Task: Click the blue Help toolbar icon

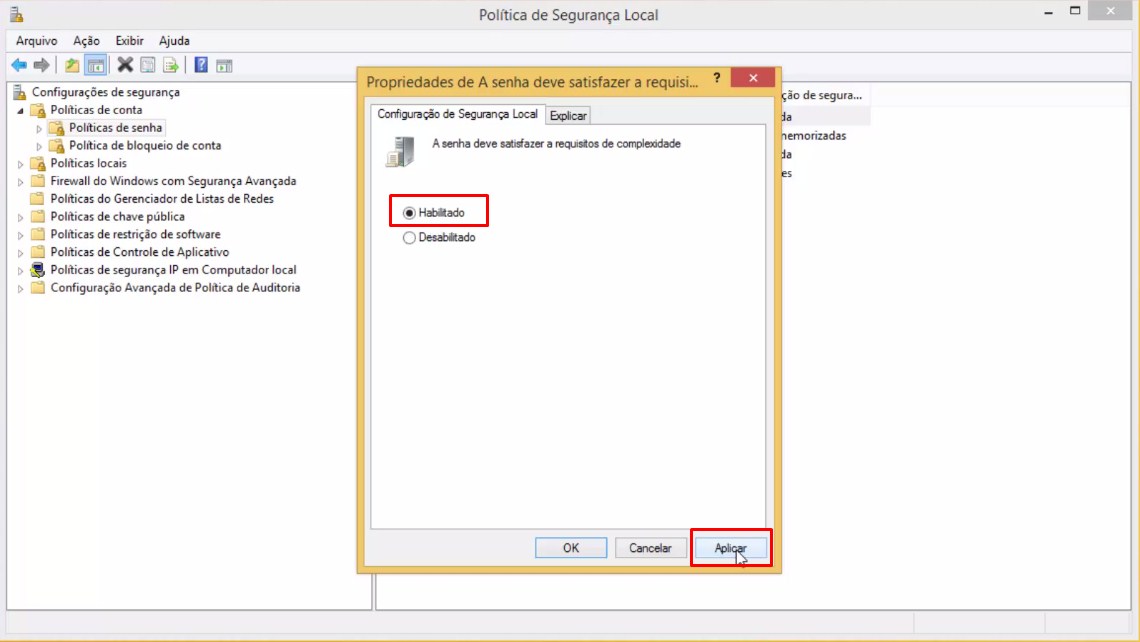Action: pyautogui.click(x=201, y=65)
